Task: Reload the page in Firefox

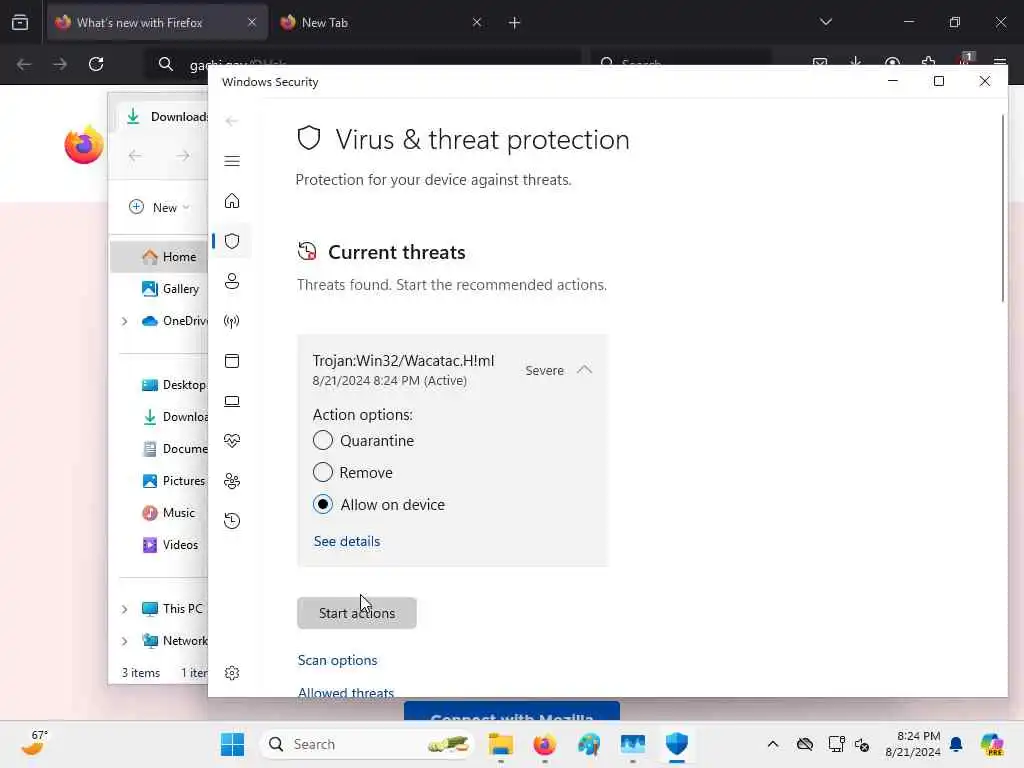Action: click(96, 64)
